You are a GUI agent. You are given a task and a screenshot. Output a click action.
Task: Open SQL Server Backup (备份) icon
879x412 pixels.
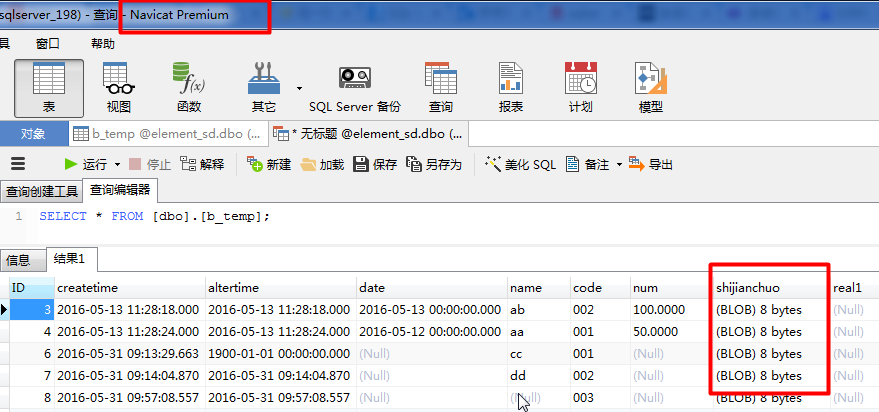[354, 87]
